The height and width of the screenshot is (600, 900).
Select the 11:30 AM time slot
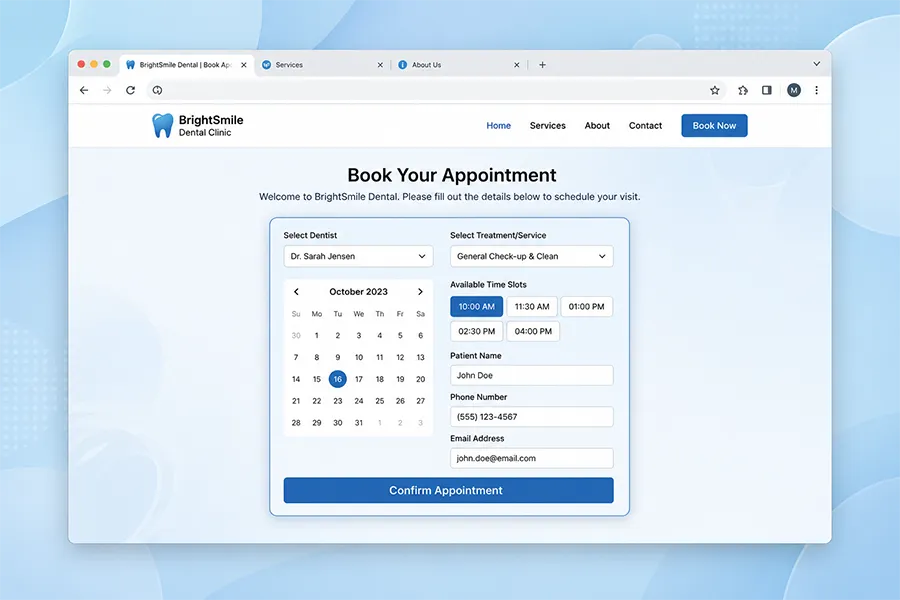[532, 307]
